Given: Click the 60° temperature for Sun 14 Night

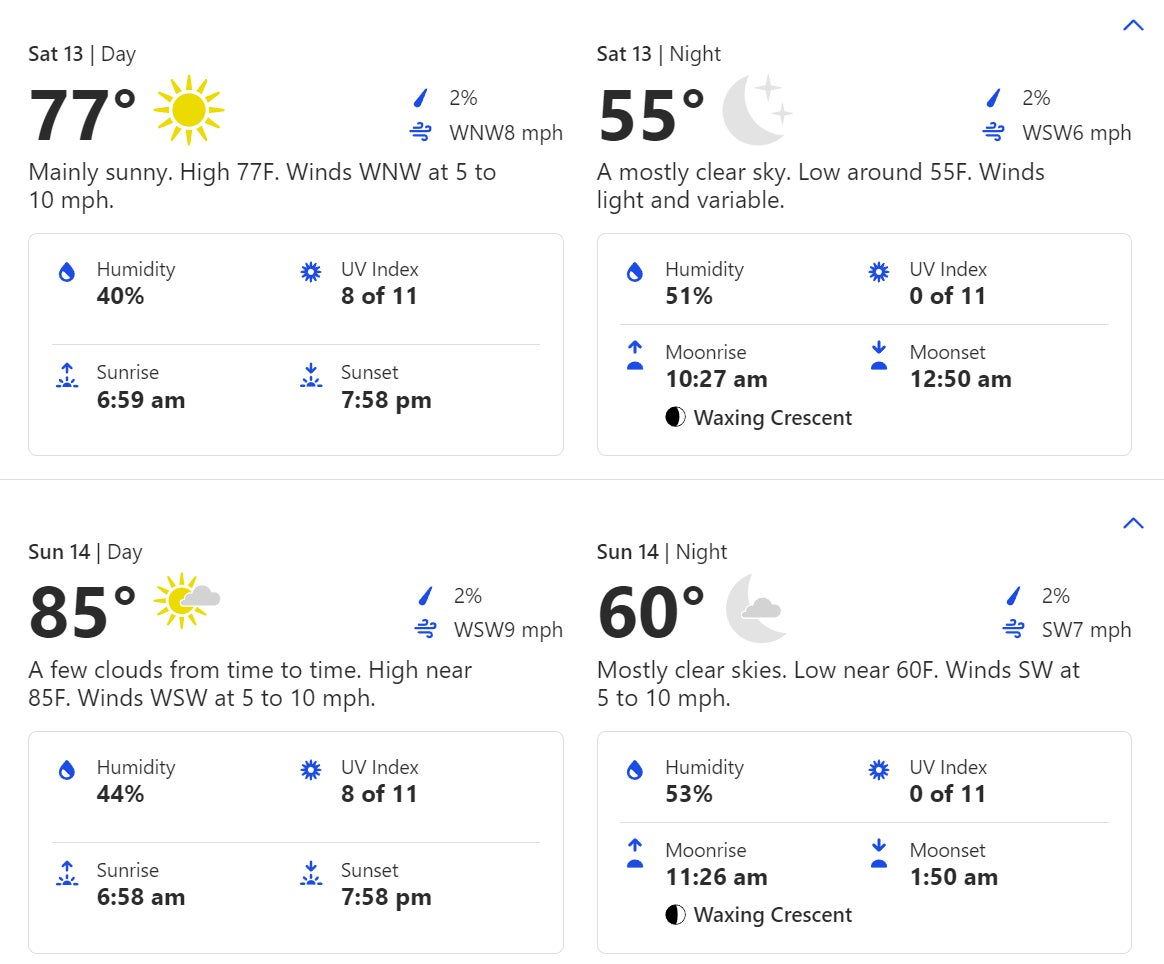Looking at the screenshot, I should click(x=651, y=613).
